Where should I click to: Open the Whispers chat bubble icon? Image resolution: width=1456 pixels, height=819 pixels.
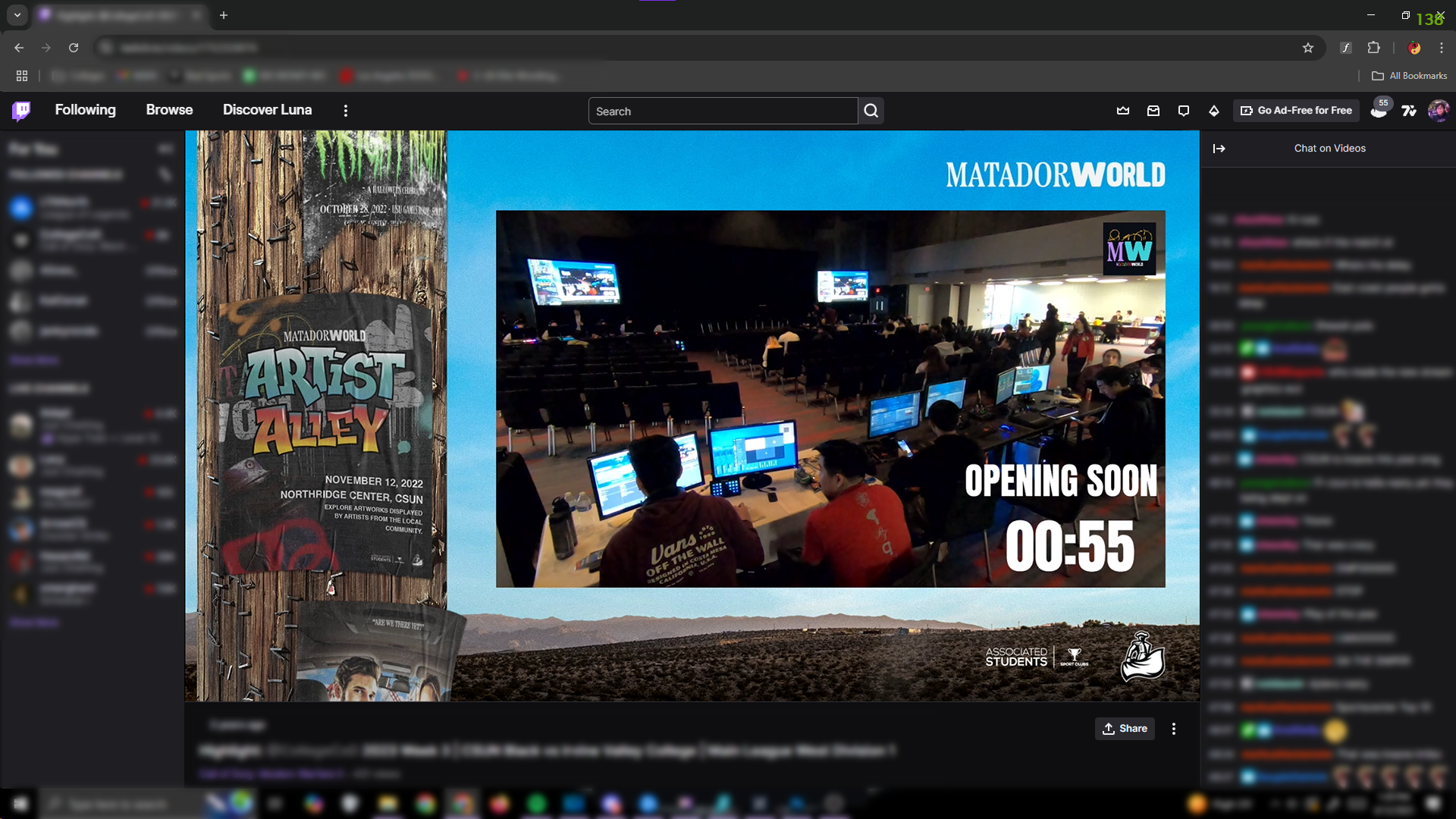click(x=1184, y=111)
